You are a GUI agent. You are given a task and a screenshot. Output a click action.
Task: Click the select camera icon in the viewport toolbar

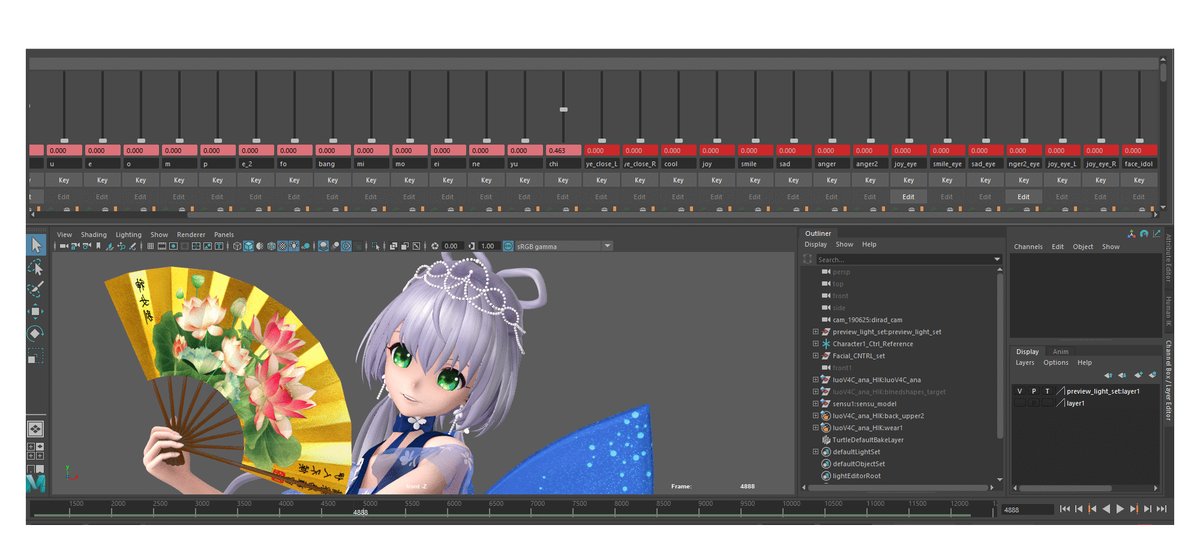pyautogui.click(x=62, y=246)
